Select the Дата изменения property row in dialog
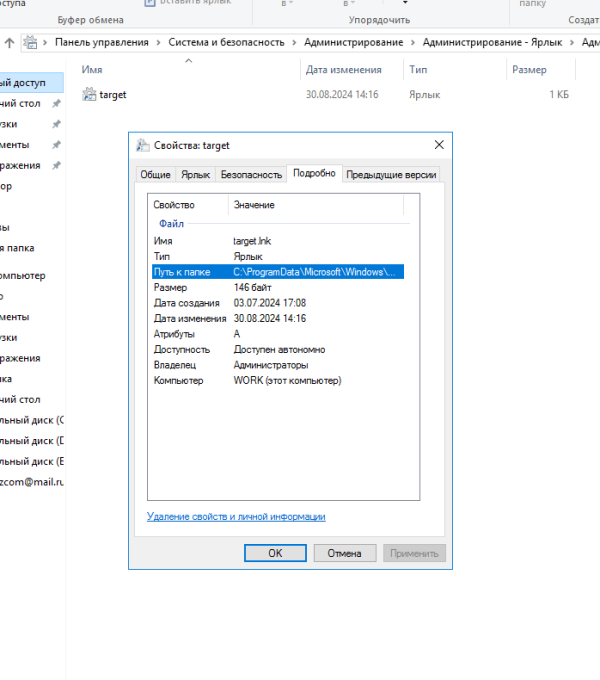The height and width of the screenshot is (680, 600). [x=278, y=318]
